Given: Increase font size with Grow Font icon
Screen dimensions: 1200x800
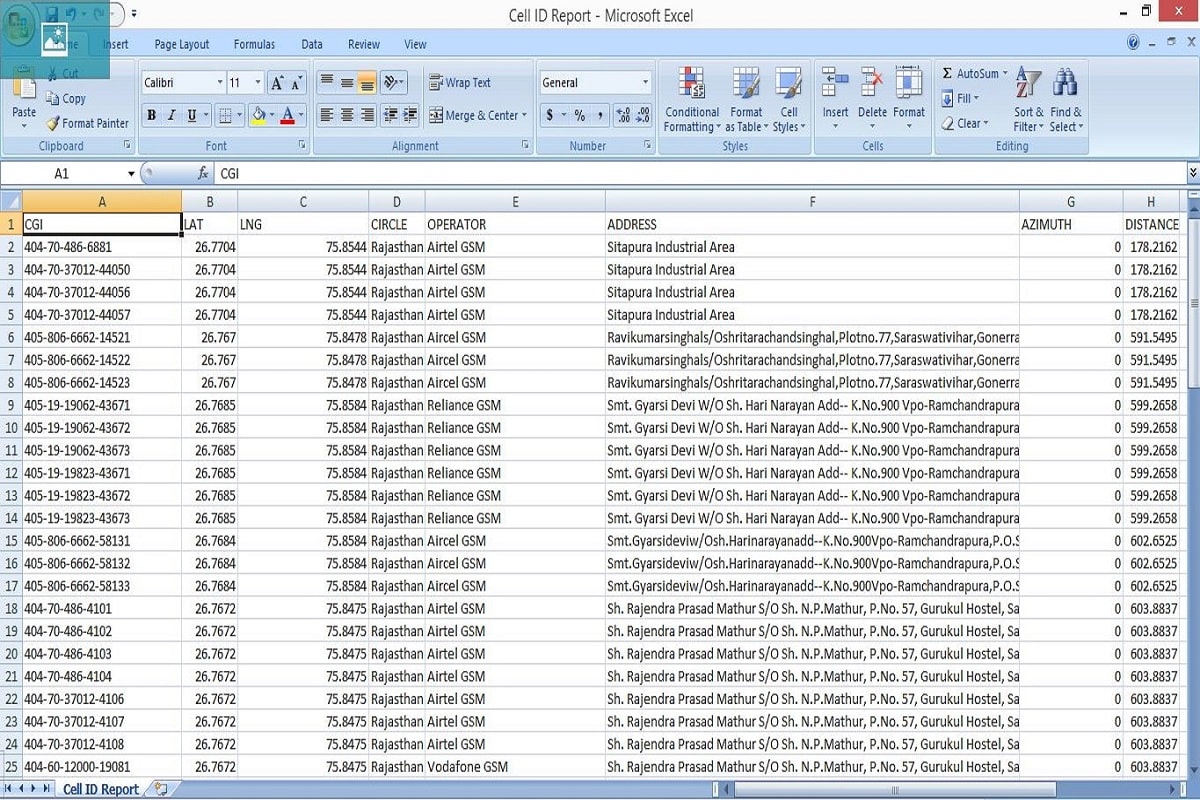Looking at the screenshot, I should click(x=277, y=83).
